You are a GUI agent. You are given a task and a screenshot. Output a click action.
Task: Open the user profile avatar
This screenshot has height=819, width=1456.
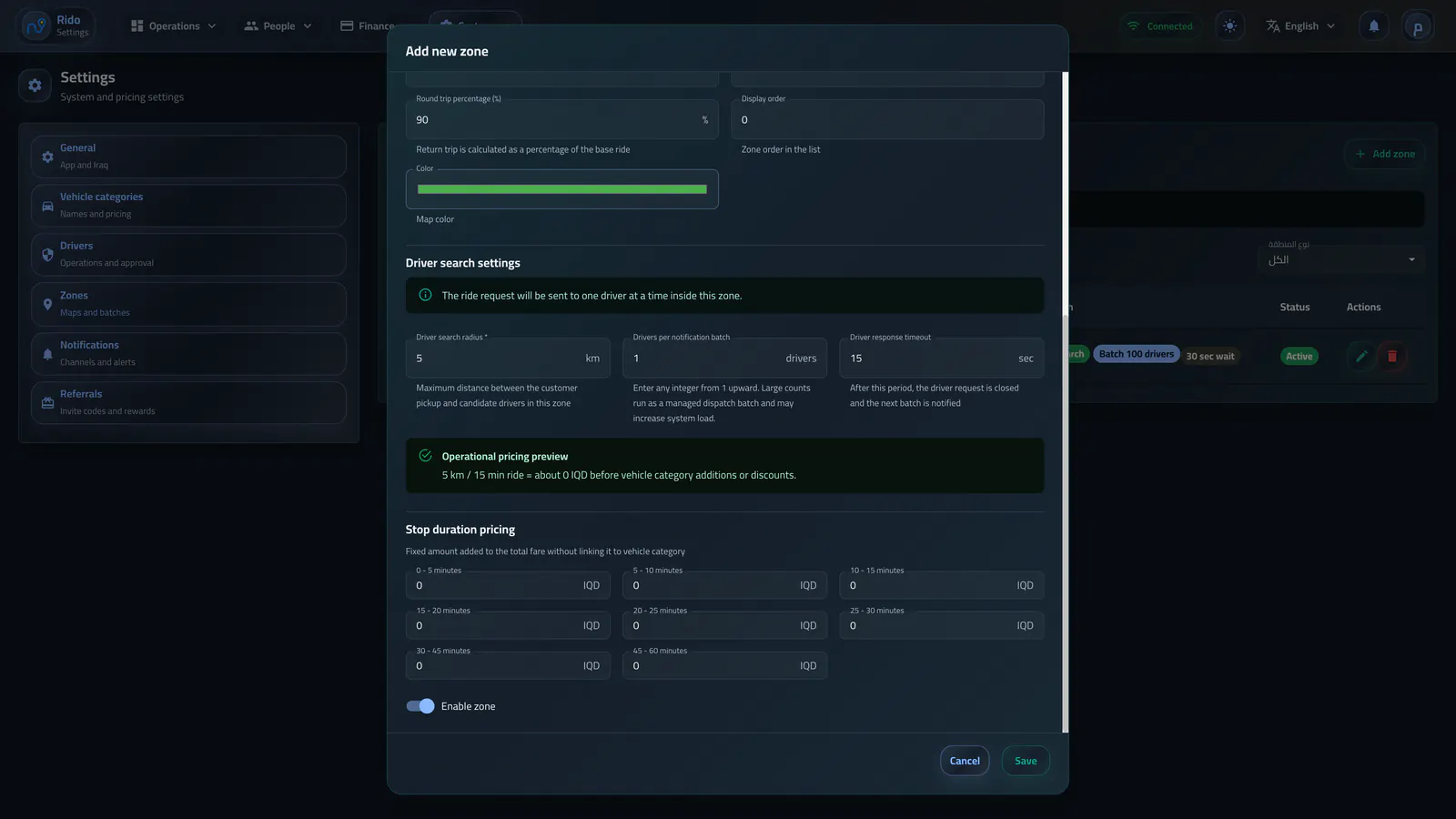pyautogui.click(x=1417, y=26)
